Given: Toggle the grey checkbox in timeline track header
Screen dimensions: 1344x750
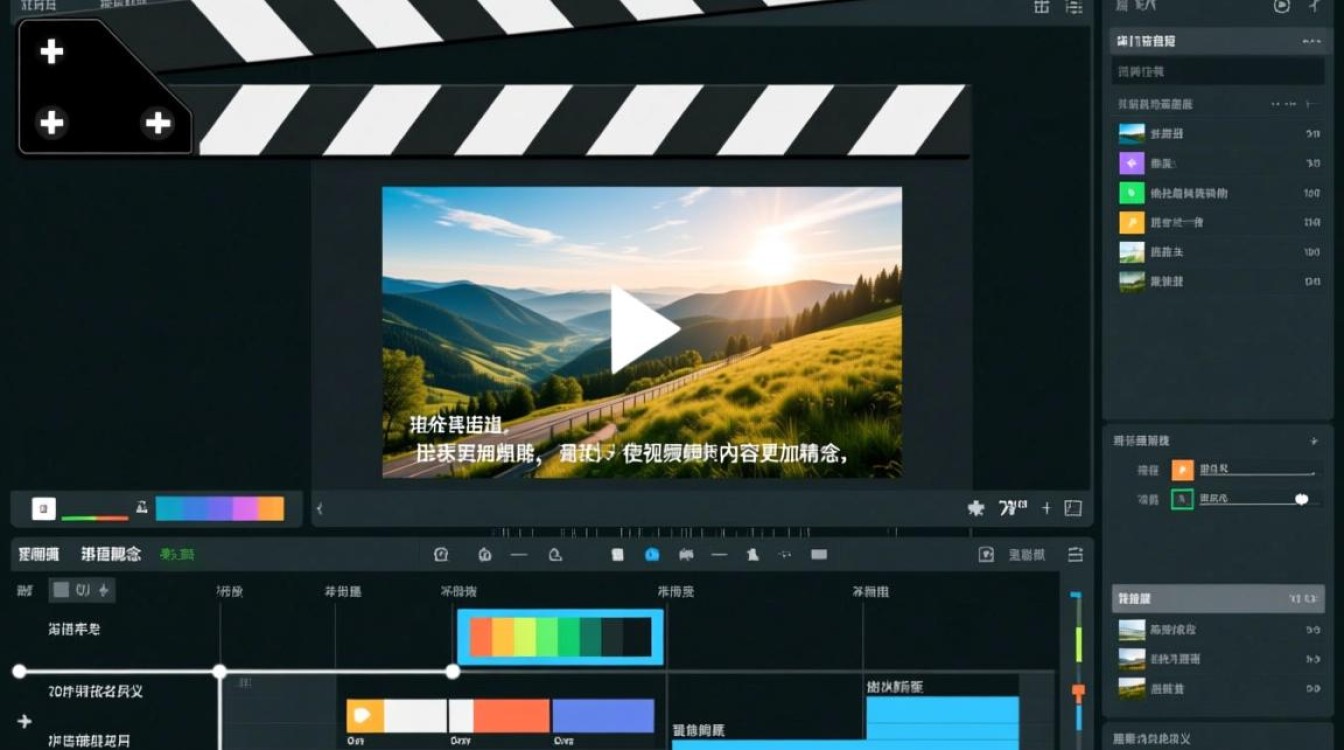Looking at the screenshot, I should pyautogui.click(x=61, y=590).
